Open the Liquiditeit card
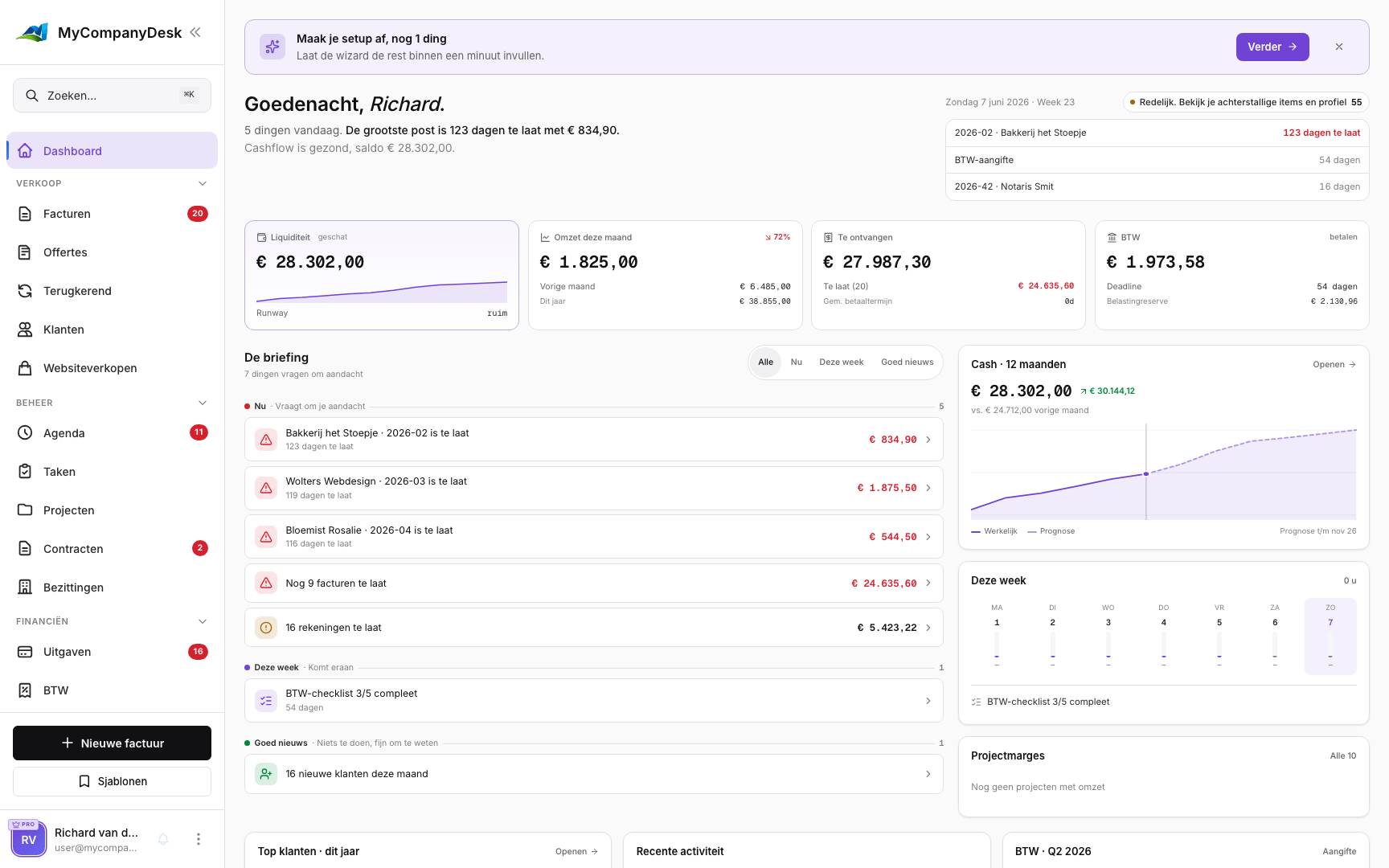The width and height of the screenshot is (1389, 868). click(x=382, y=275)
